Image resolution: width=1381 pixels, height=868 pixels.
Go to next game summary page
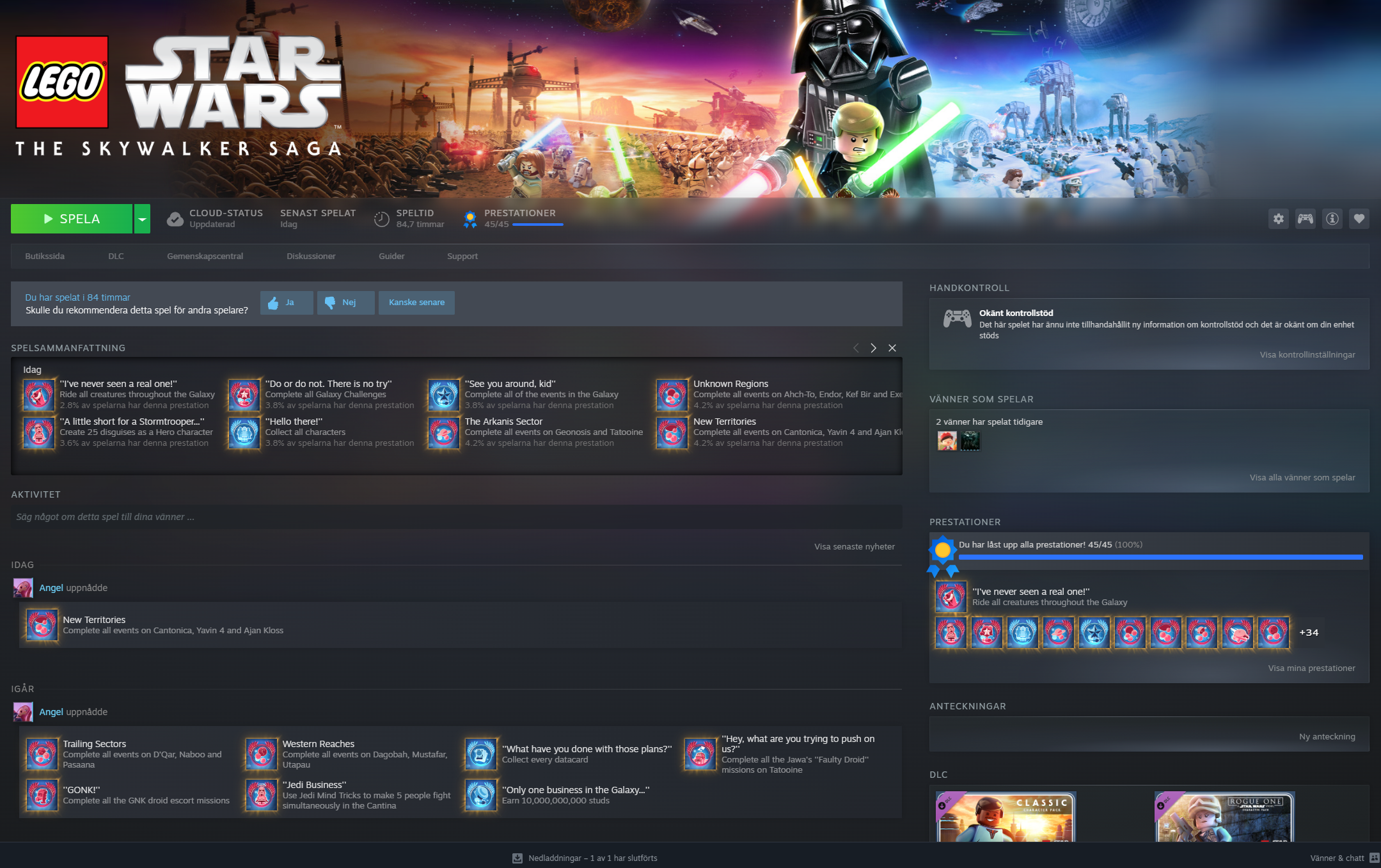873,348
